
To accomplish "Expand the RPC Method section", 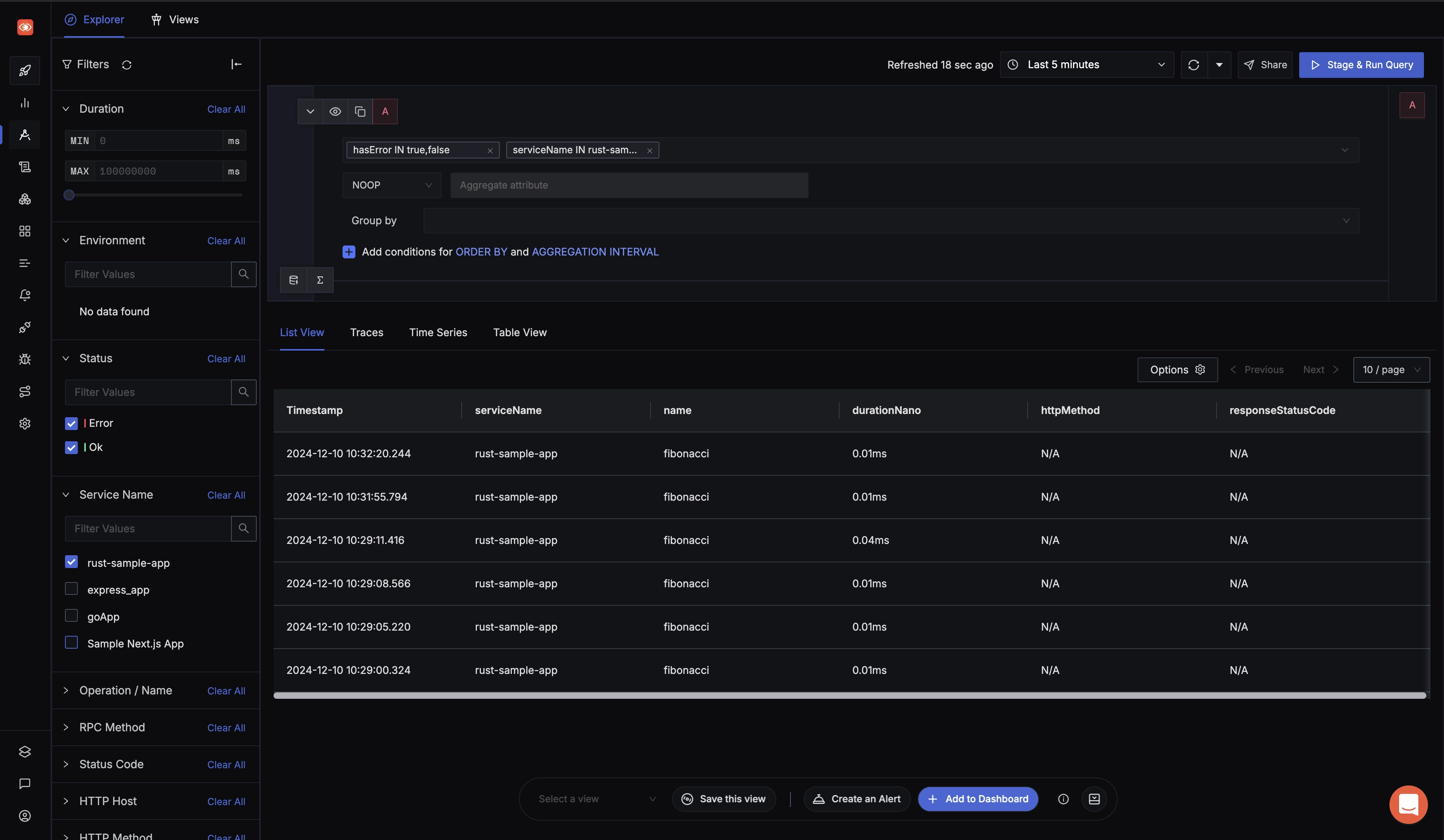I will [x=66, y=727].
